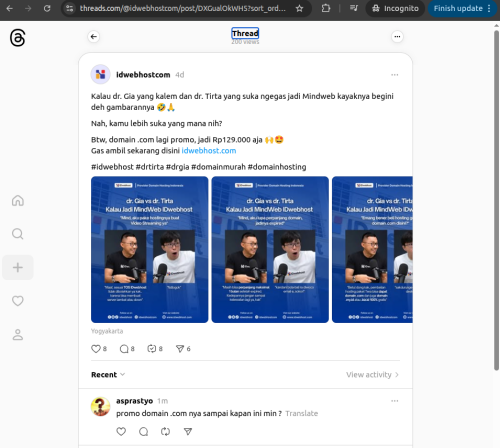Go to Home in the sidebar
The image size is (500, 448).
click(18, 201)
